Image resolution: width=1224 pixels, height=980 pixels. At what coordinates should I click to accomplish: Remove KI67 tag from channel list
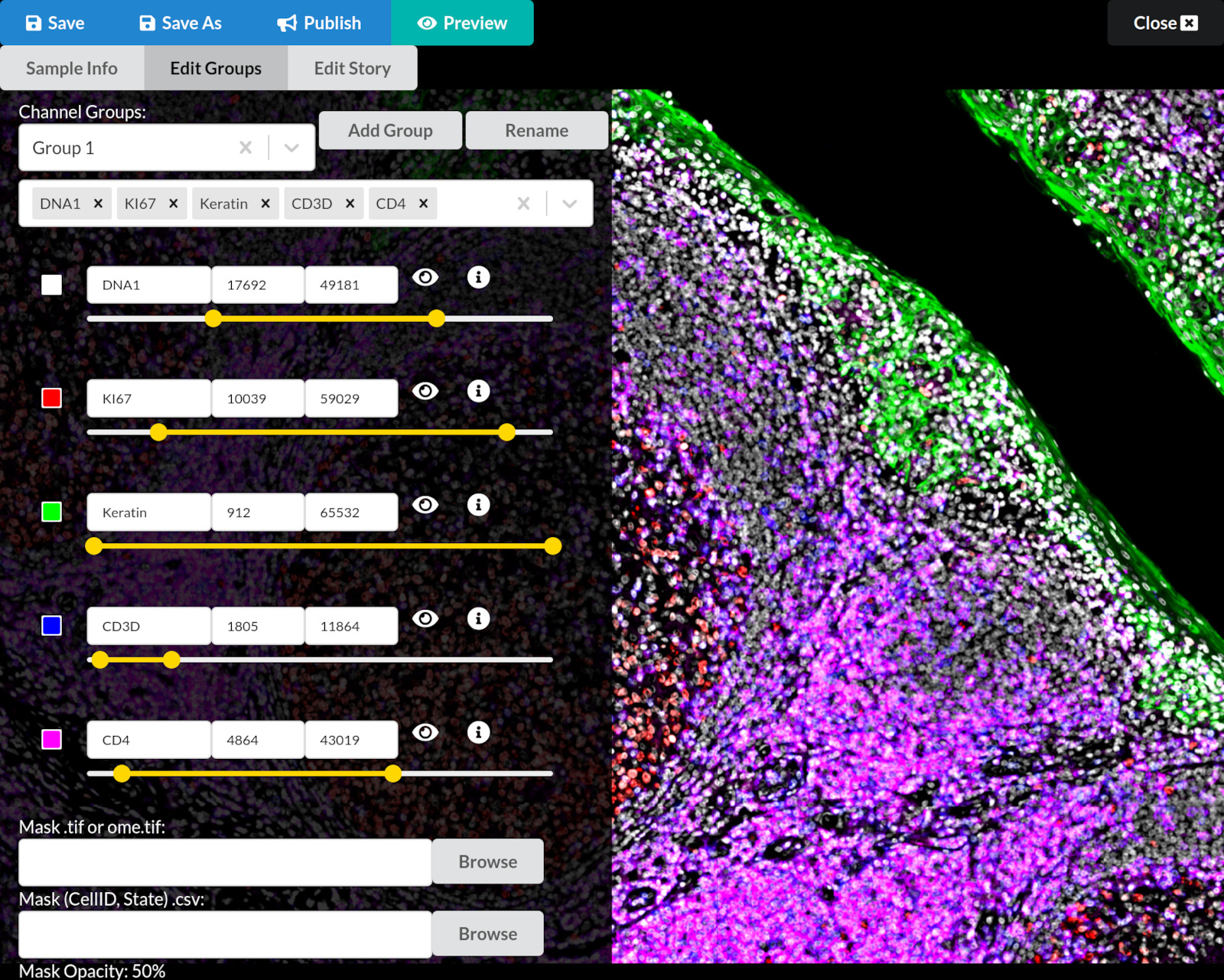174,203
